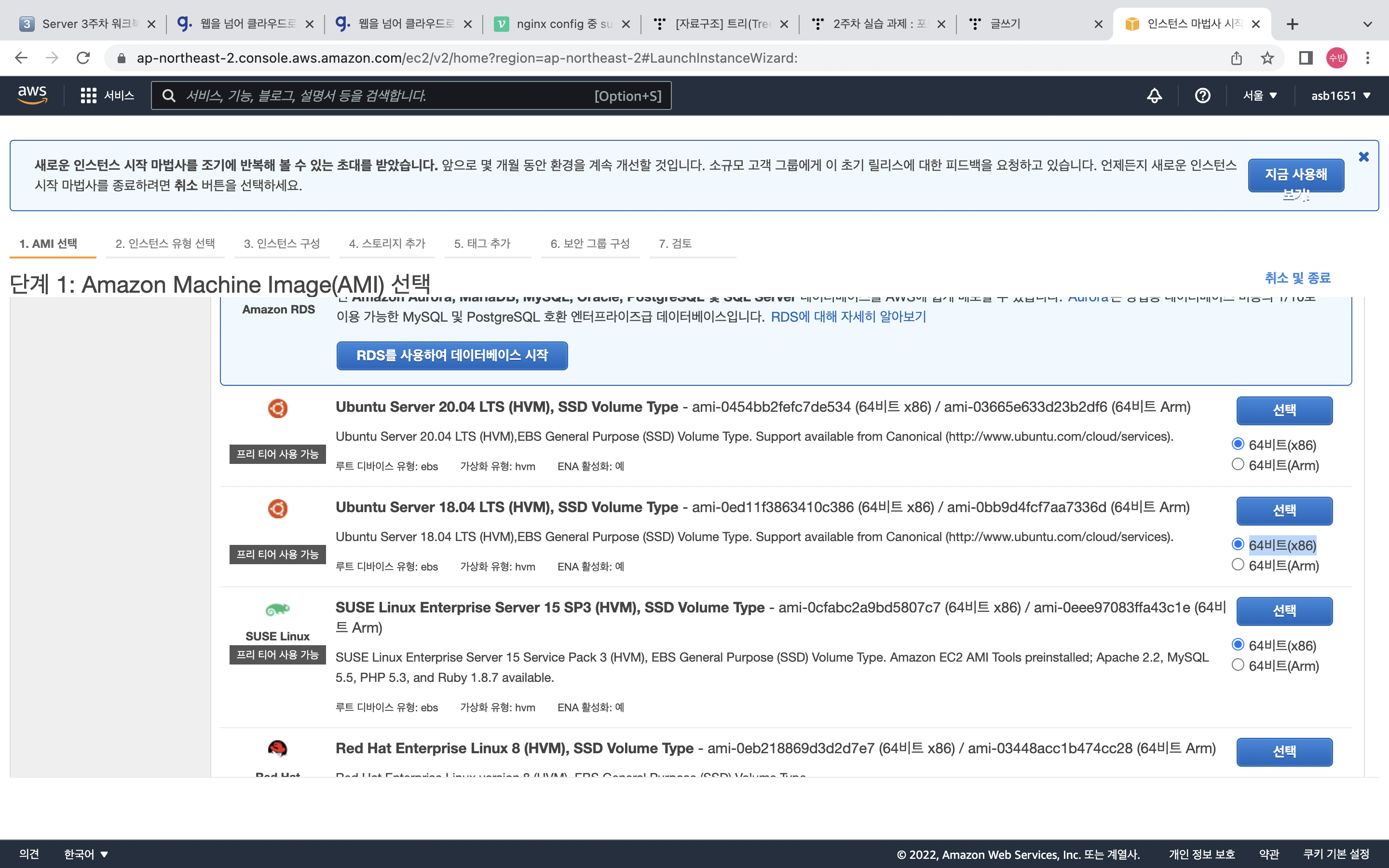Click the AWS help question mark icon
This screenshot has width=1389, height=868.
(1202, 96)
